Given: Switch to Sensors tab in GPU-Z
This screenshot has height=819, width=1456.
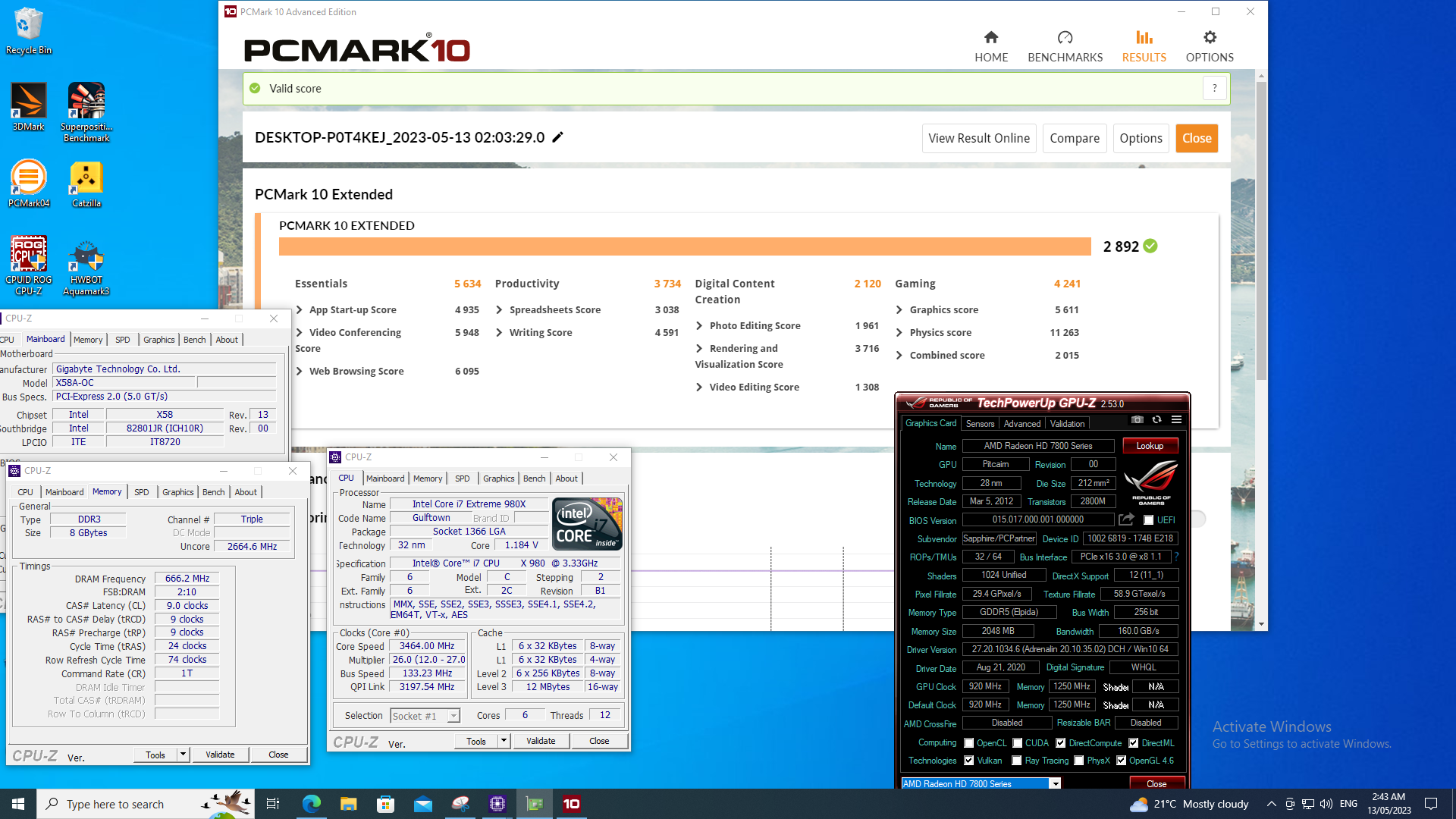Looking at the screenshot, I should [980, 424].
